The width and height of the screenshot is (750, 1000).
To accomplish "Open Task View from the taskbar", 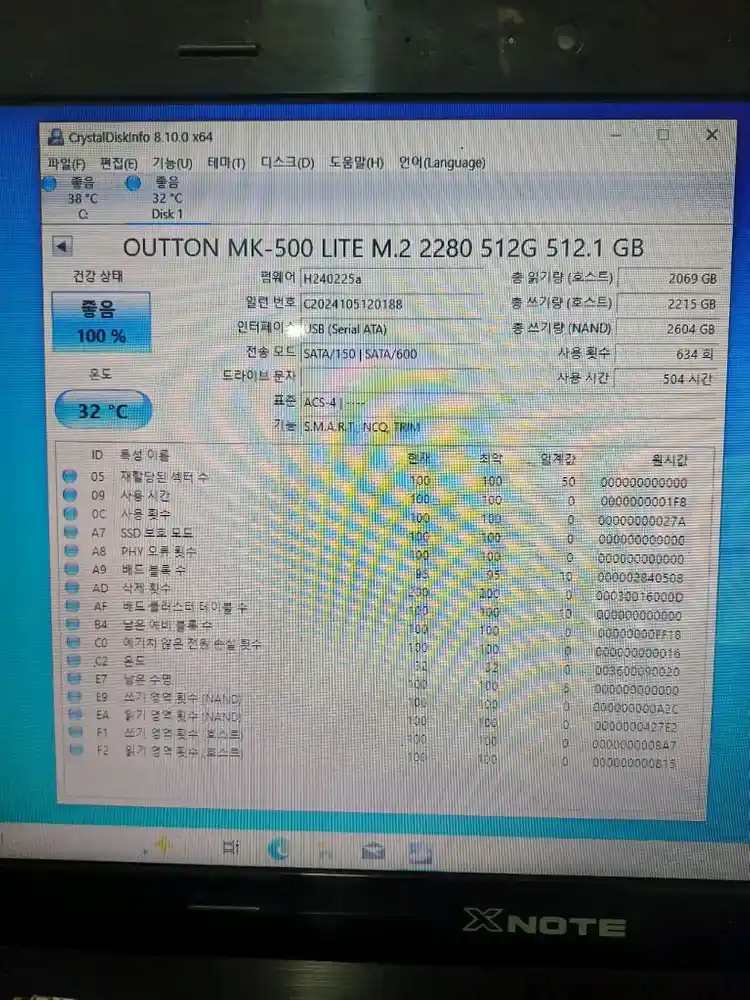I will 230,848.
